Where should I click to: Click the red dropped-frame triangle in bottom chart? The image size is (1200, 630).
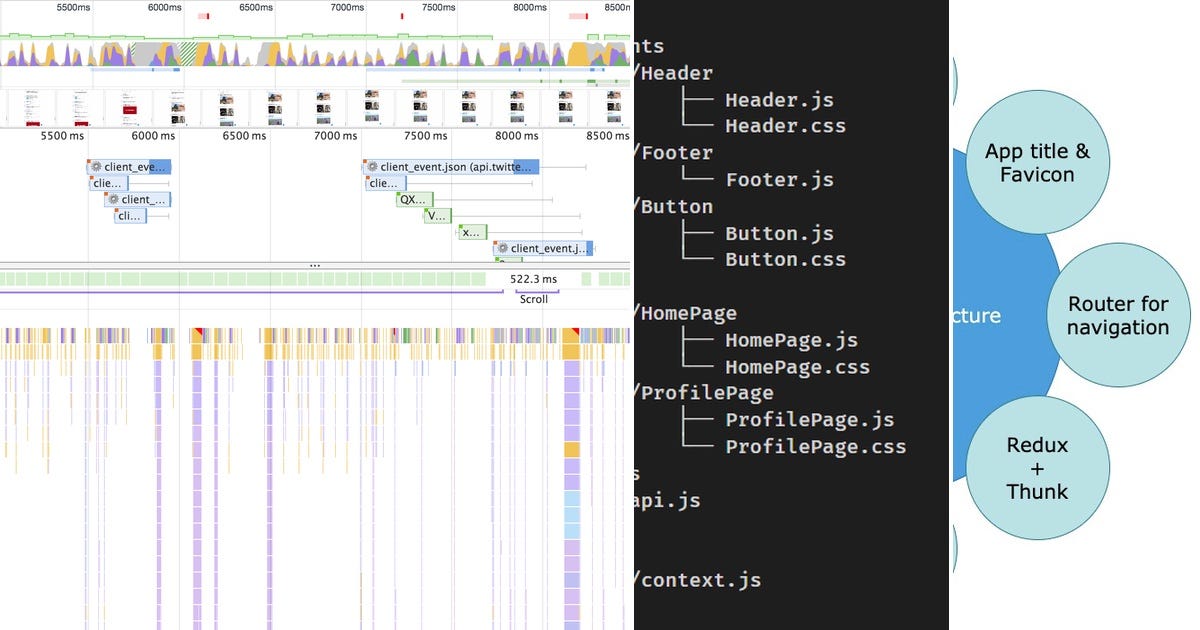[x=197, y=330]
